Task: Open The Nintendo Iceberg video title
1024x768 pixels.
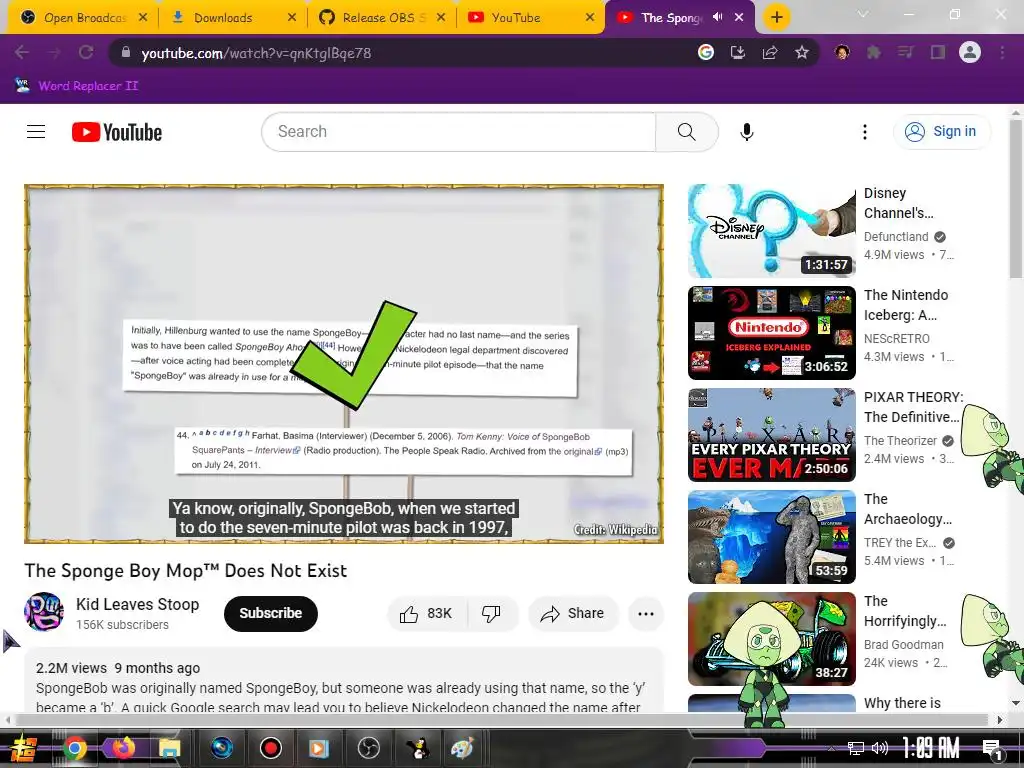Action: tap(906, 305)
